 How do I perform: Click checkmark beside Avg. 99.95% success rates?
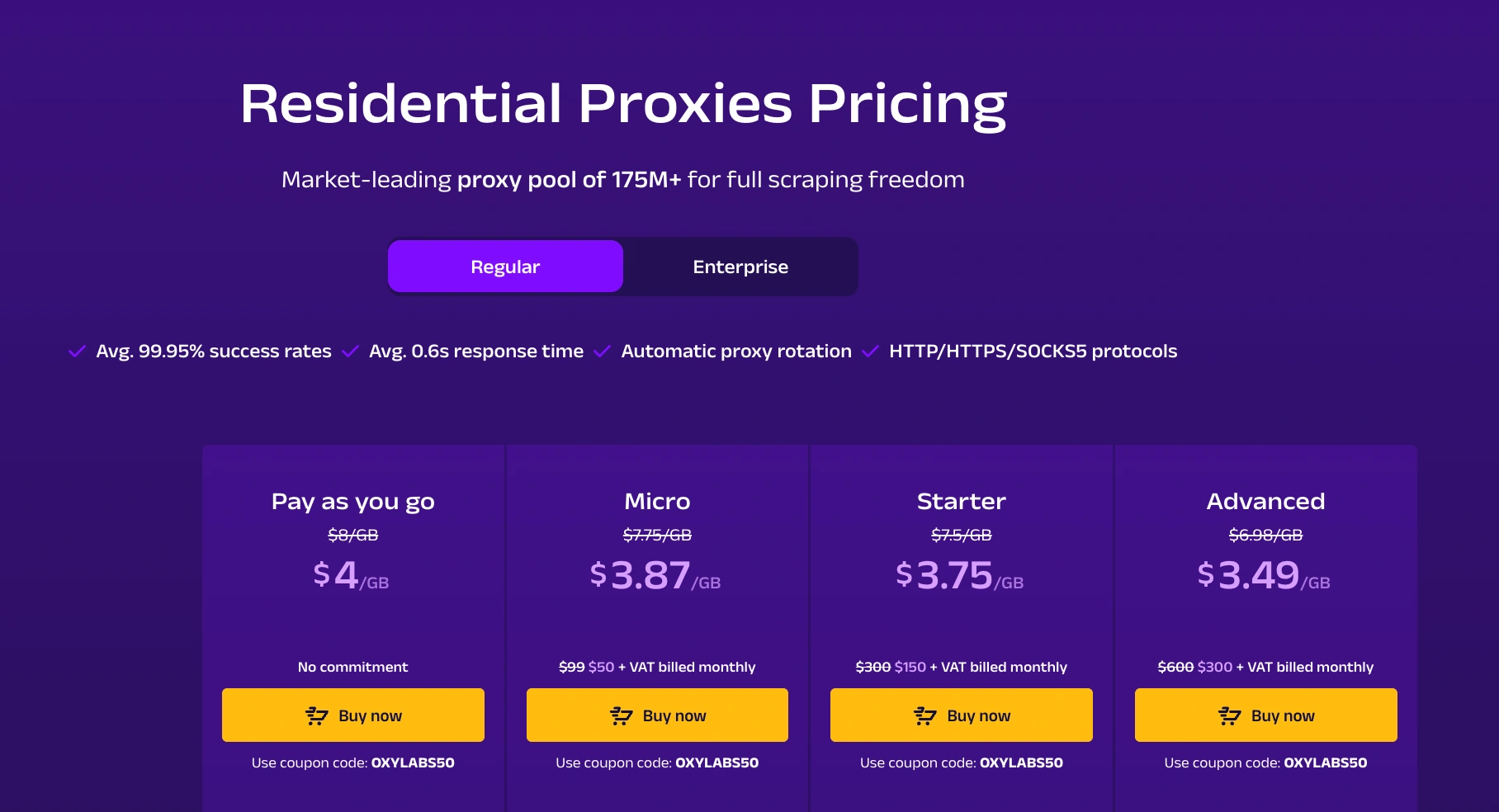click(77, 352)
